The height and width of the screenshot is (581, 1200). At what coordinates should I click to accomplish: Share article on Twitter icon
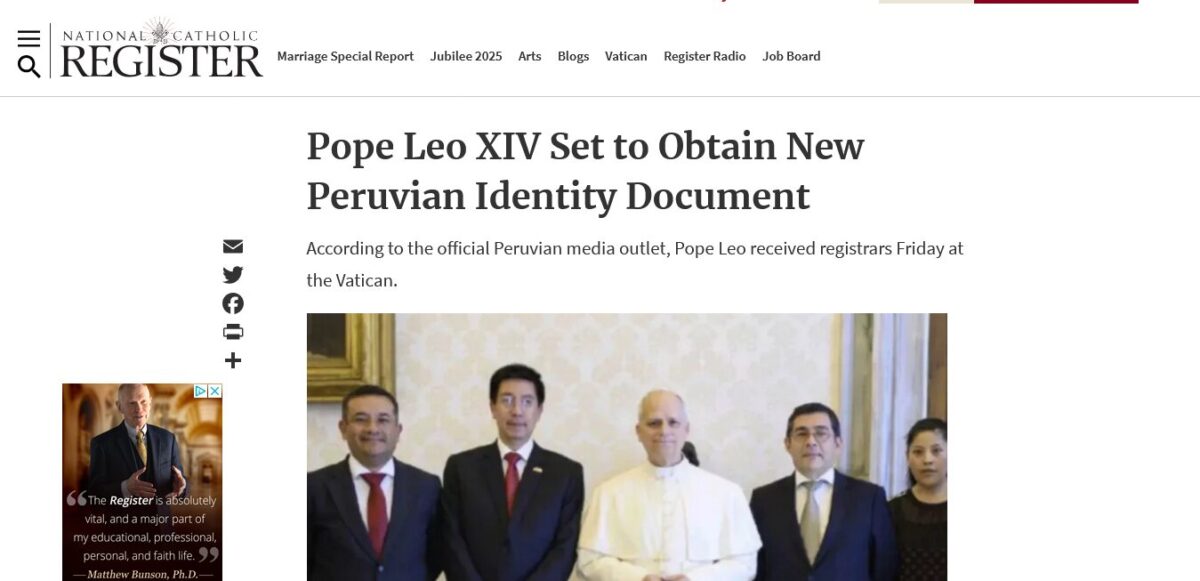click(x=233, y=275)
